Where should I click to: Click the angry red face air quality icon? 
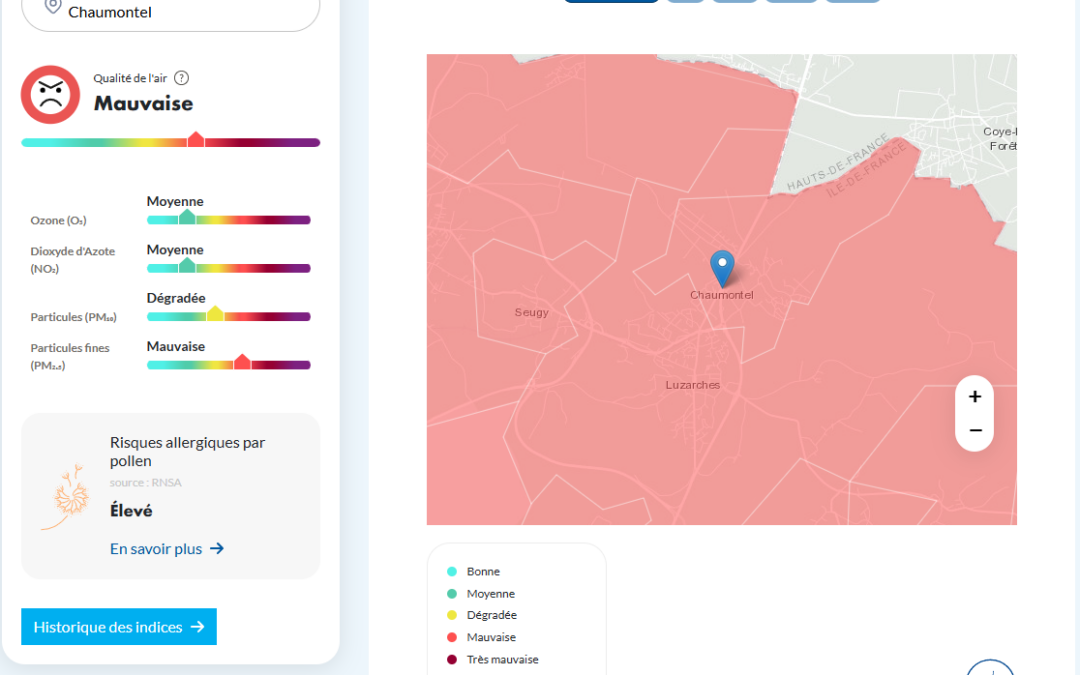[x=50, y=94]
